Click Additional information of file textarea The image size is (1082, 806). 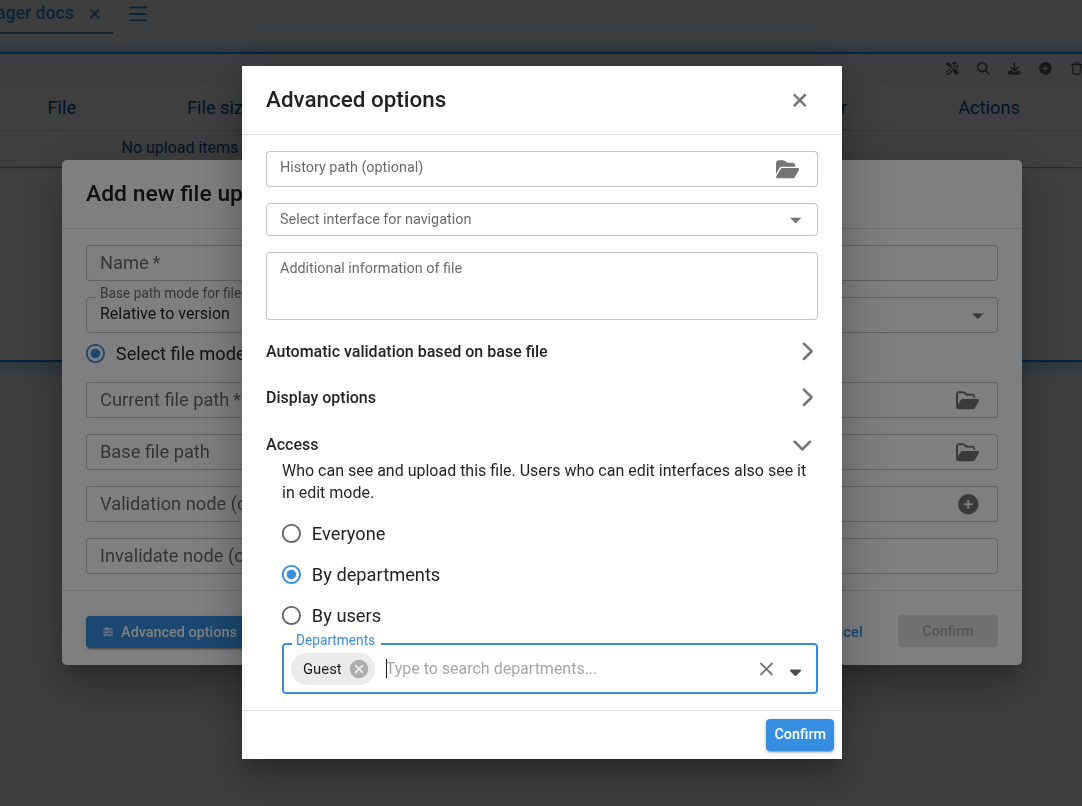542,286
